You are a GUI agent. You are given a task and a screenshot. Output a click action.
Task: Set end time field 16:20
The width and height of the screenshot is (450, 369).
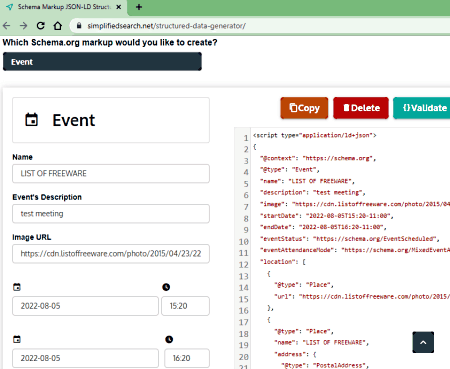187,358
